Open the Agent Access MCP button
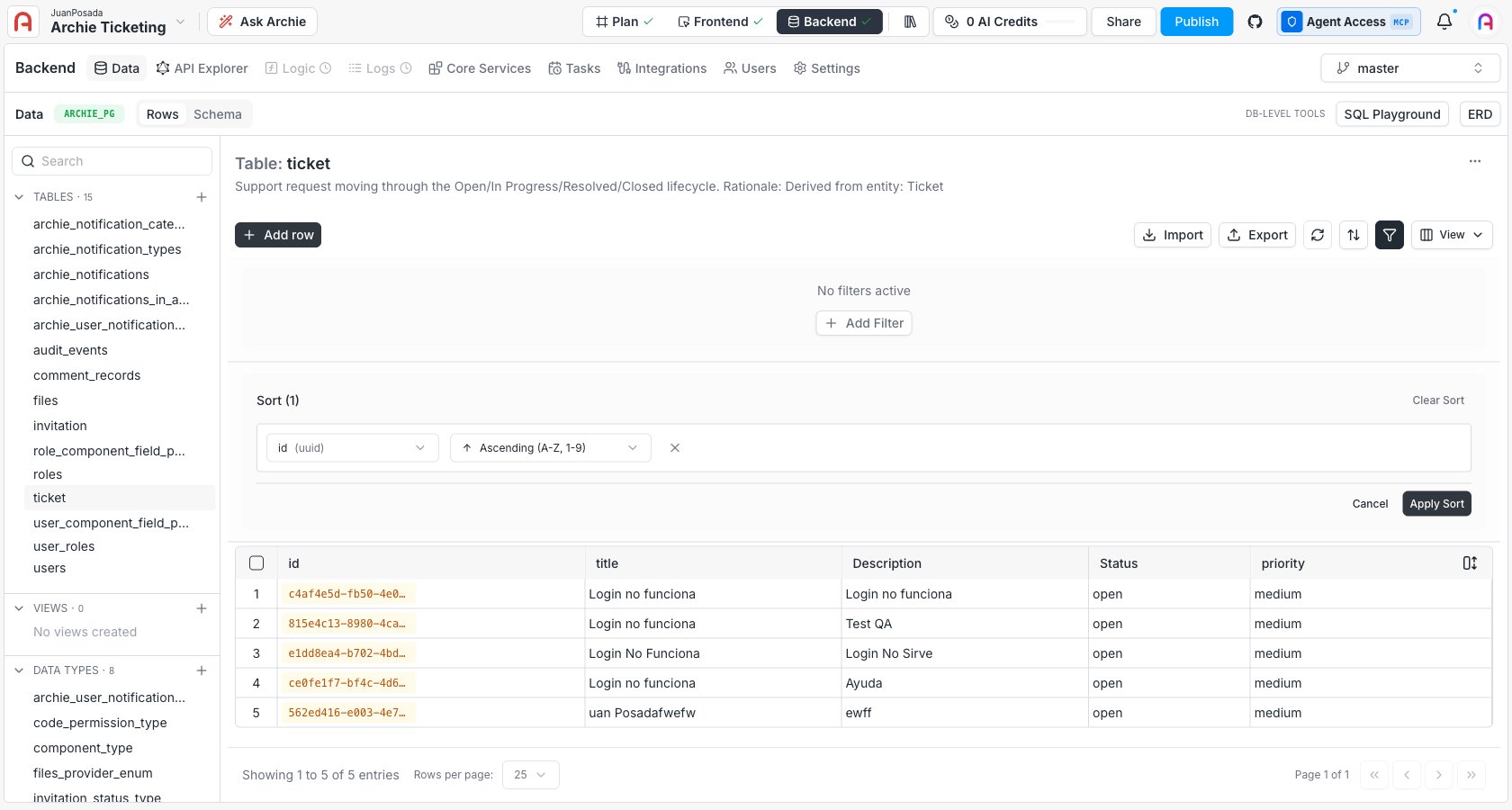This screenshot has width=1512, height=810. coord(1348,22)
